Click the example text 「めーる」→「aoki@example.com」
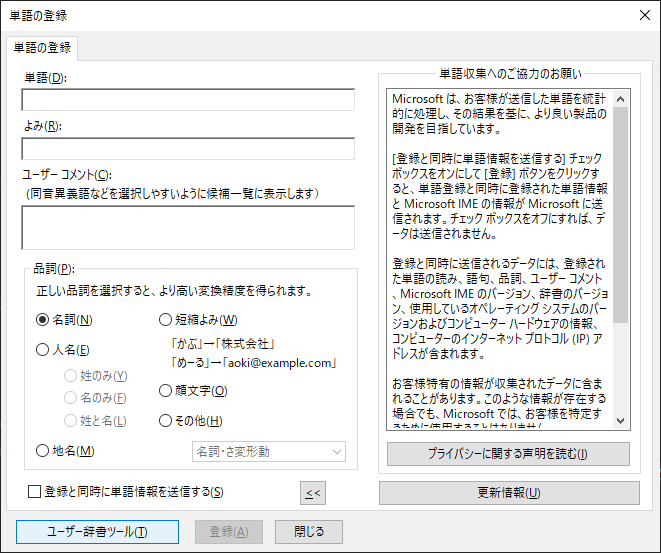Image resolution: width=661 pixels, height=553 pixels. point(253,363)
